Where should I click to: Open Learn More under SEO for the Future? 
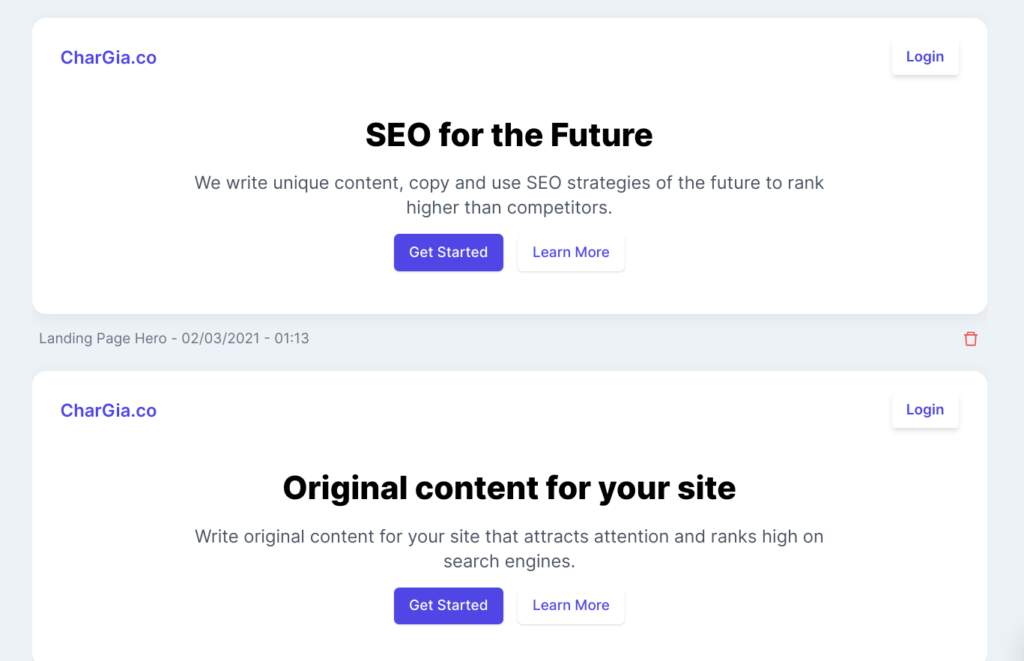tap(571, 252)
